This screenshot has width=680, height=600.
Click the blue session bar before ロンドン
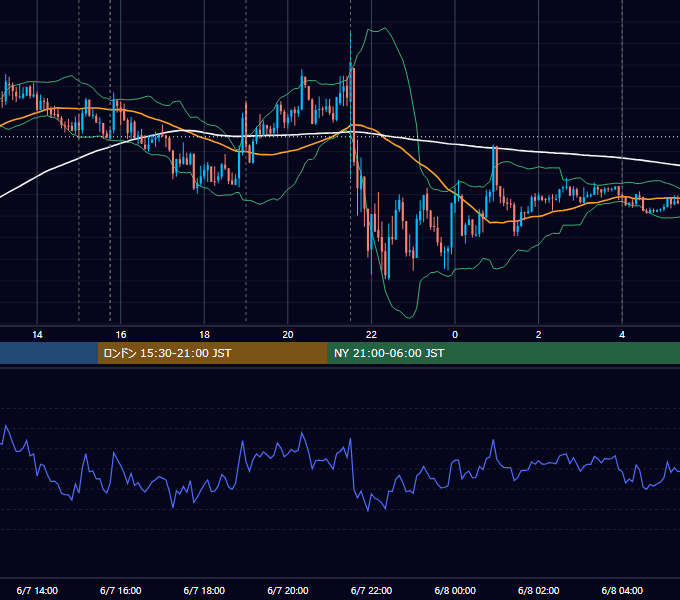(49, 353)
